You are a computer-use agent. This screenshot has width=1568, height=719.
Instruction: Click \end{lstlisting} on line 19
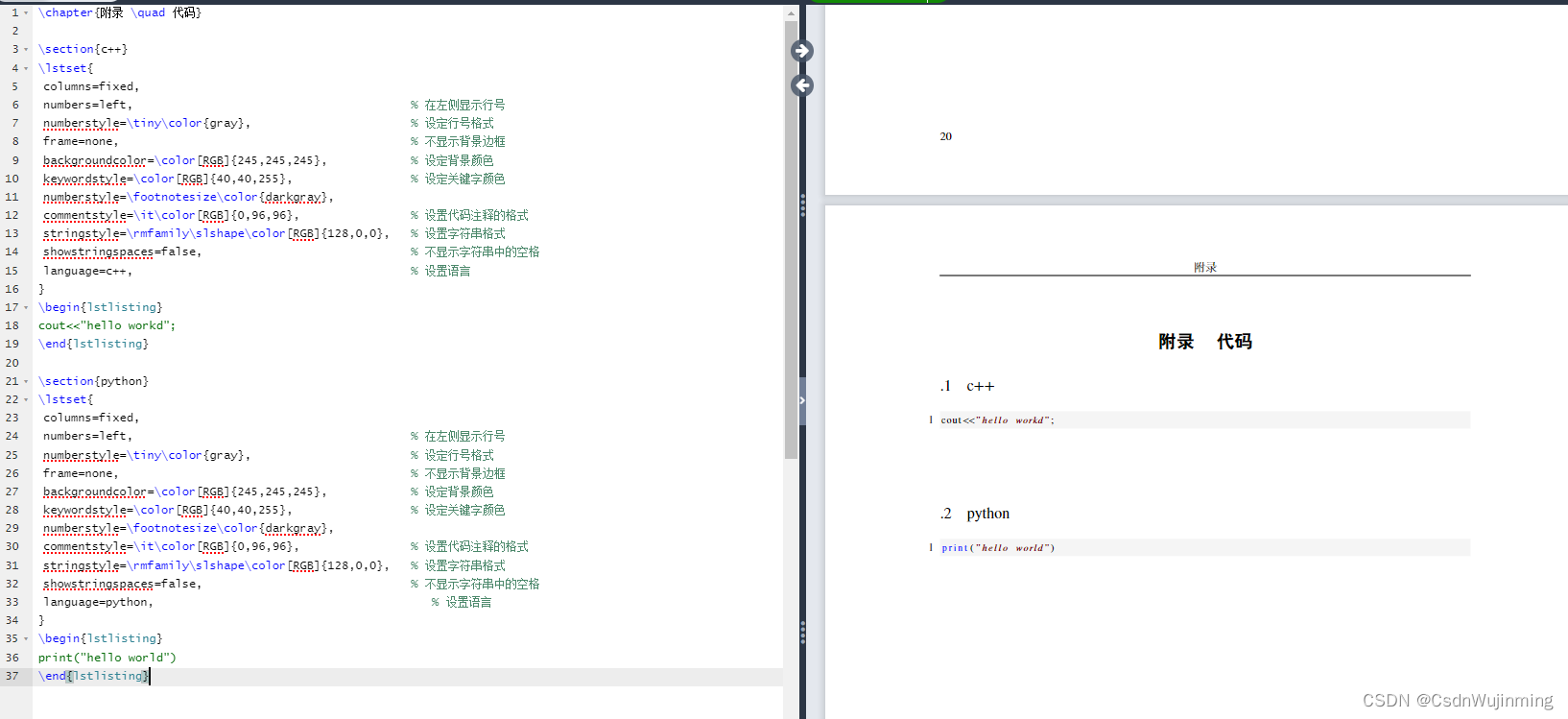click(93, 344)
